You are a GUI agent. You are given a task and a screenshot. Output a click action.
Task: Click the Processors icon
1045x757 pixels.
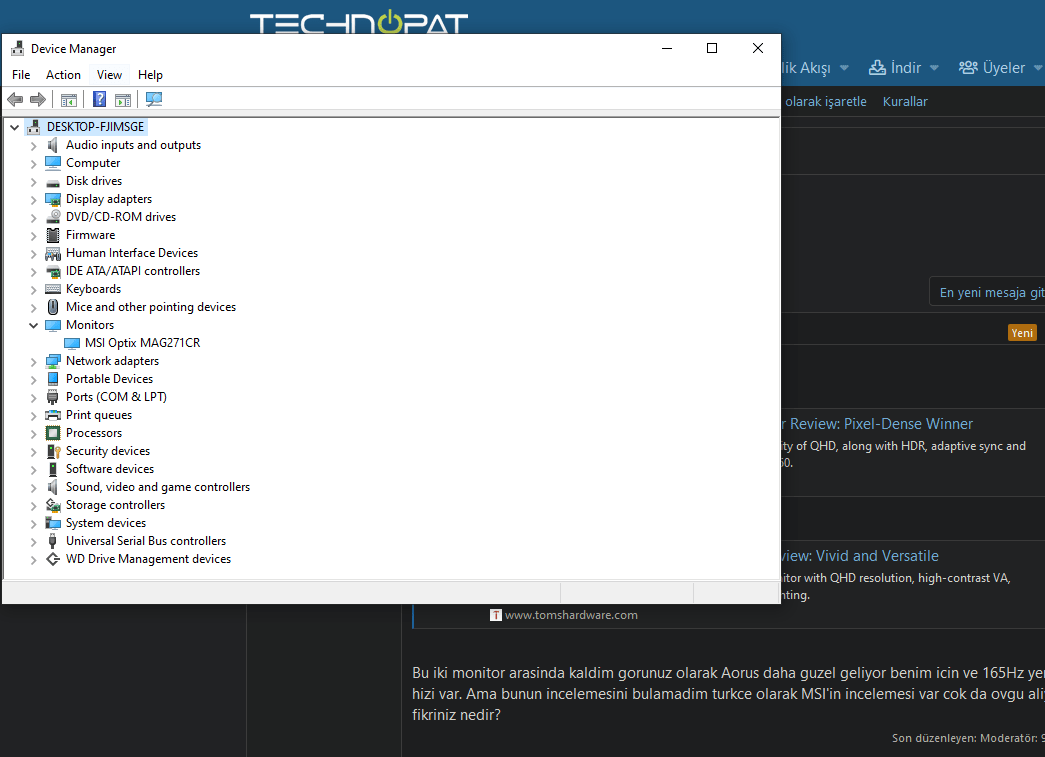pos(53,432)
